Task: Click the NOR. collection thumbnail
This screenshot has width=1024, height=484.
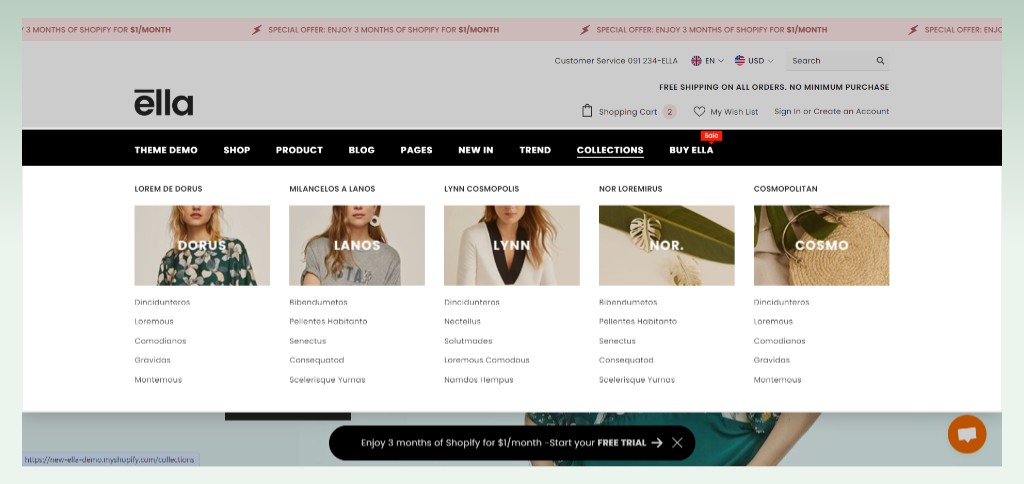Action: coord(666,246)
